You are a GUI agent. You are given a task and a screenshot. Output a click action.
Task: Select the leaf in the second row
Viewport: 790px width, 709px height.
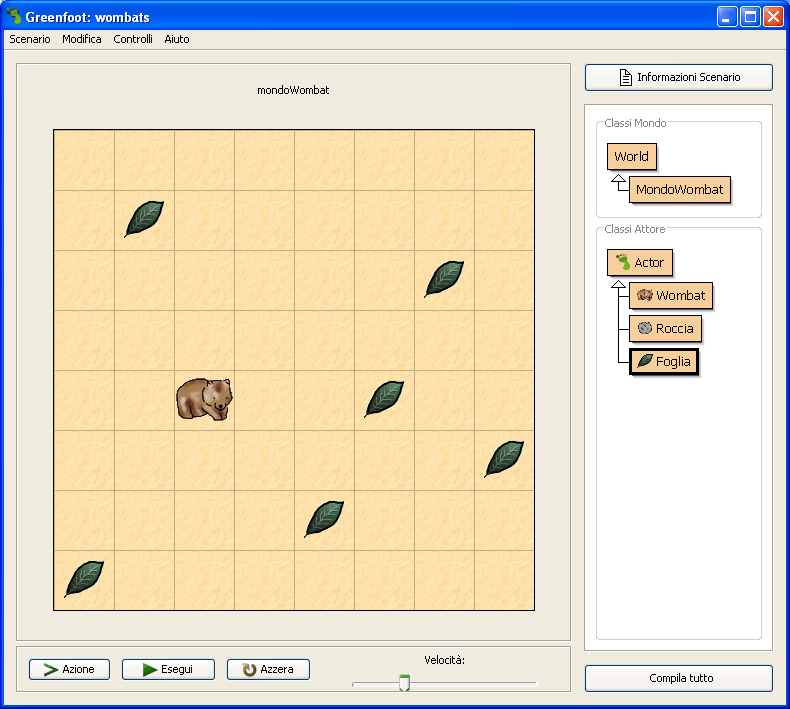coord(144,219)
